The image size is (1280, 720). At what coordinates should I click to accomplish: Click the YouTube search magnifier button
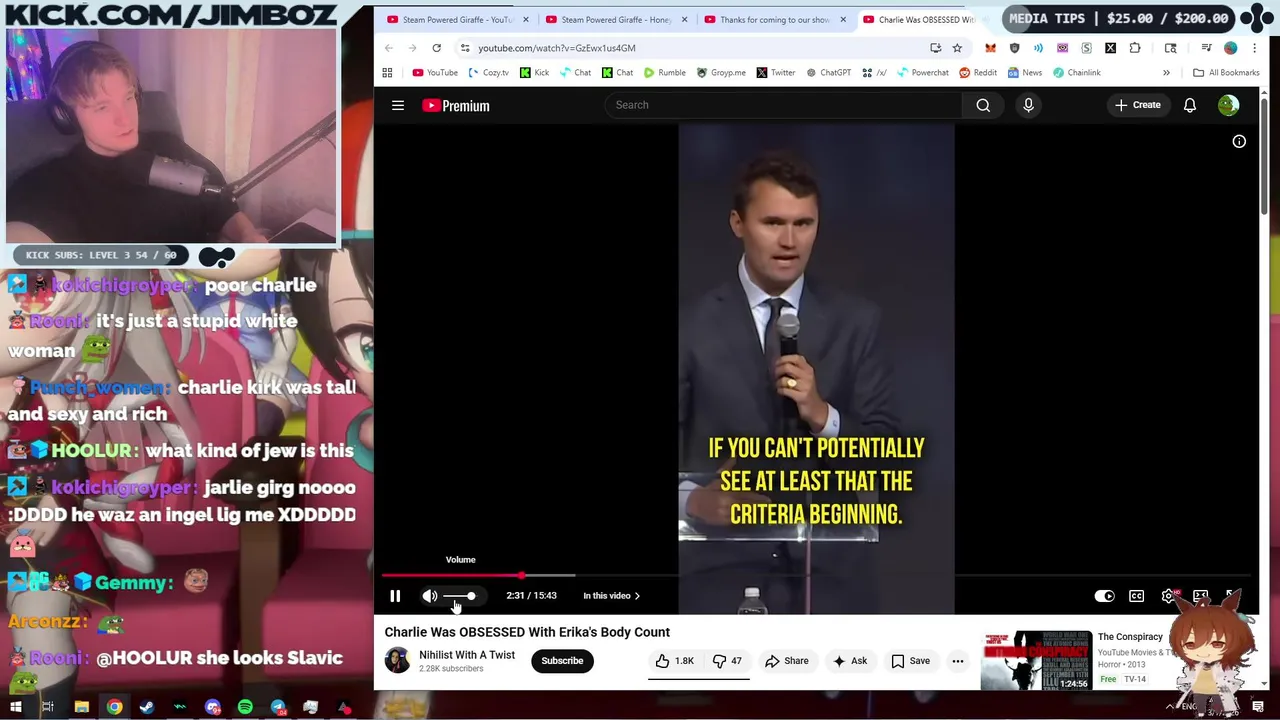(x=983, y=105)
